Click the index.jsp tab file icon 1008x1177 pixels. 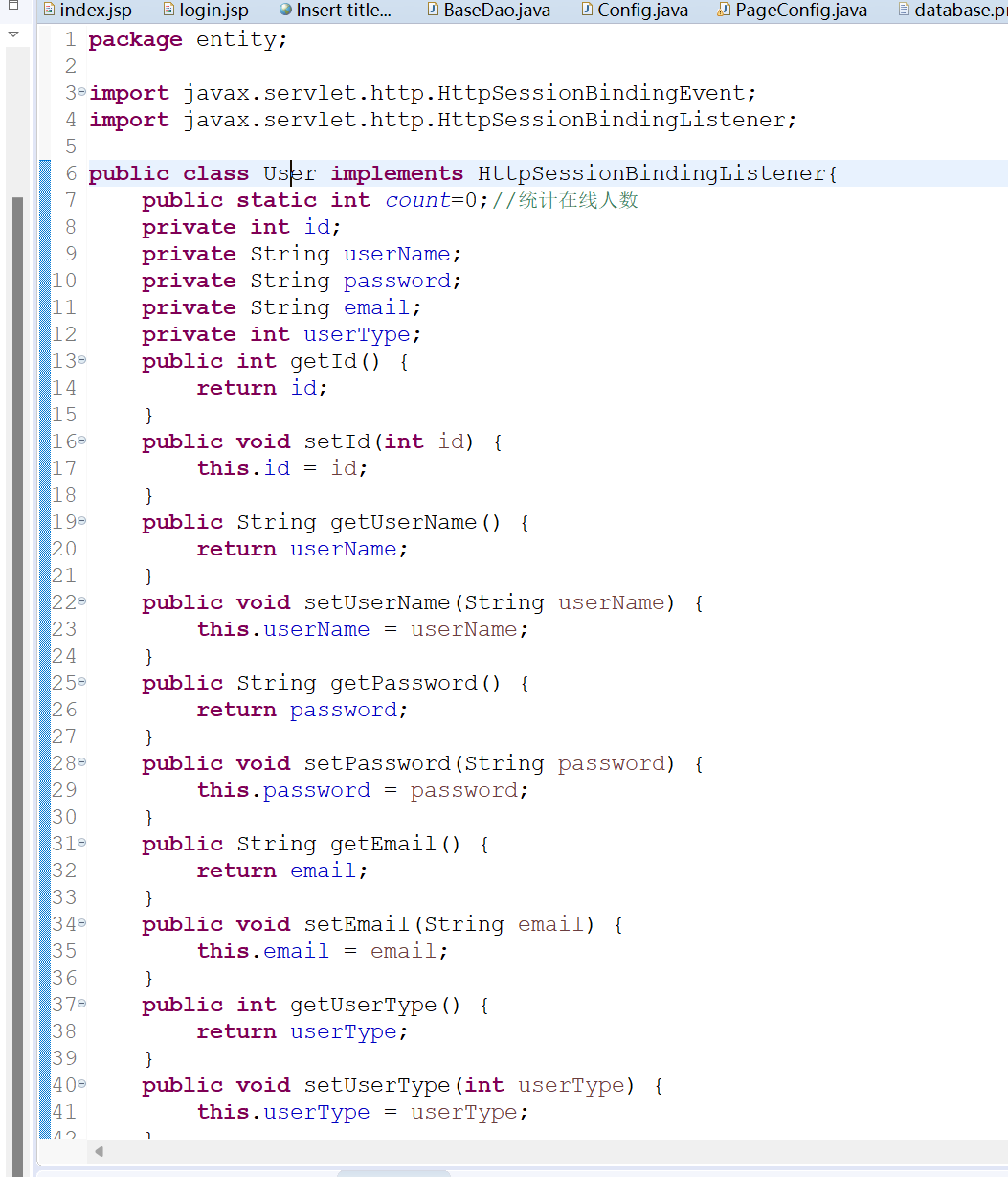[49, 10]
